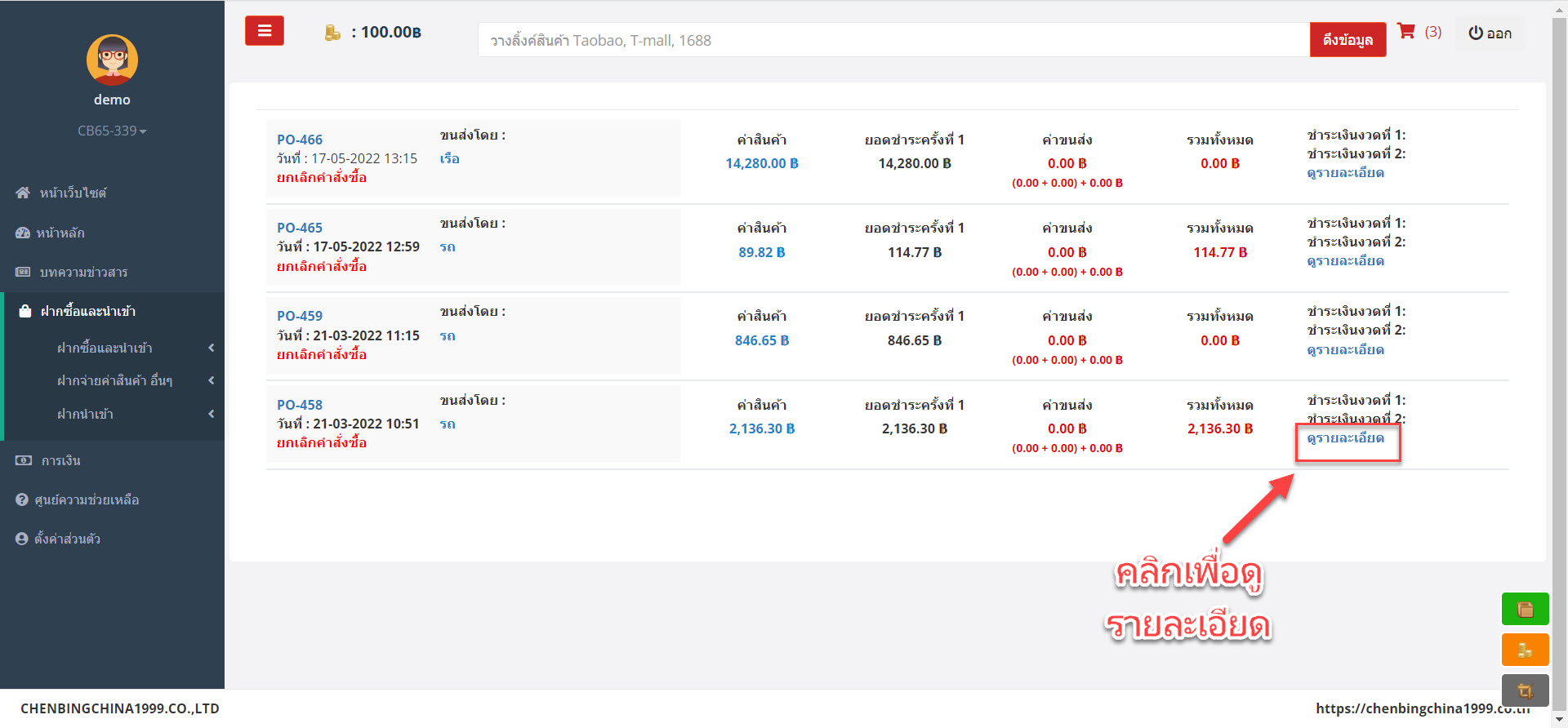
Task: Click the รถ shipping method for PO-465
Action: pos(448,247)
